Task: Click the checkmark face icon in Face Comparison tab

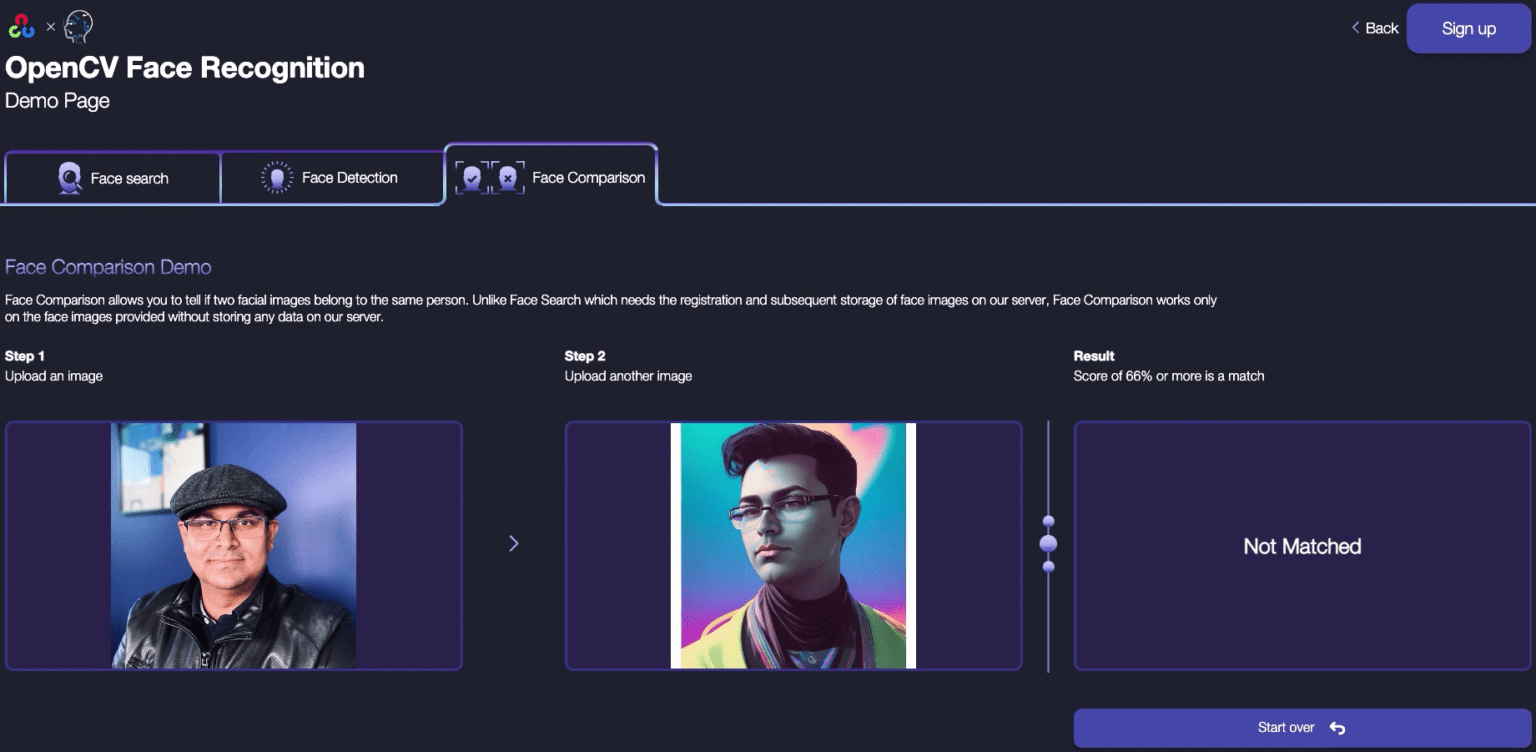Action: pyautogui.click(x=472, y=178)
